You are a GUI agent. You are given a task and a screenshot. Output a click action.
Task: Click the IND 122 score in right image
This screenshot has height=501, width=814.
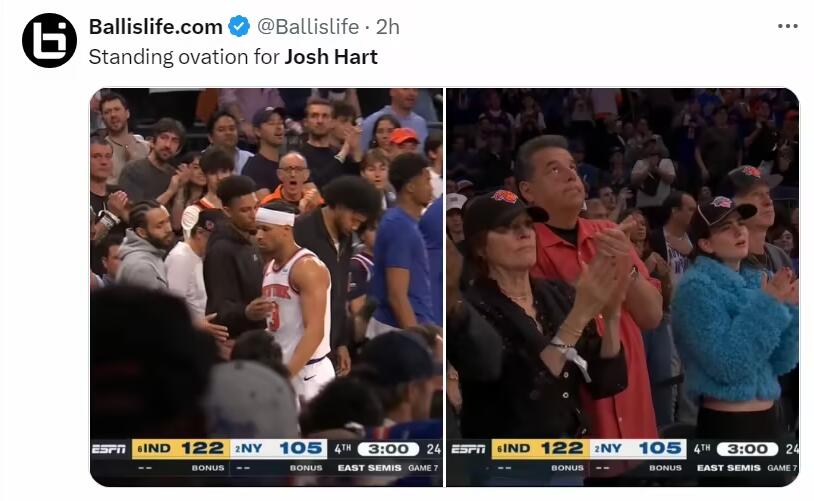coord(540,449)
